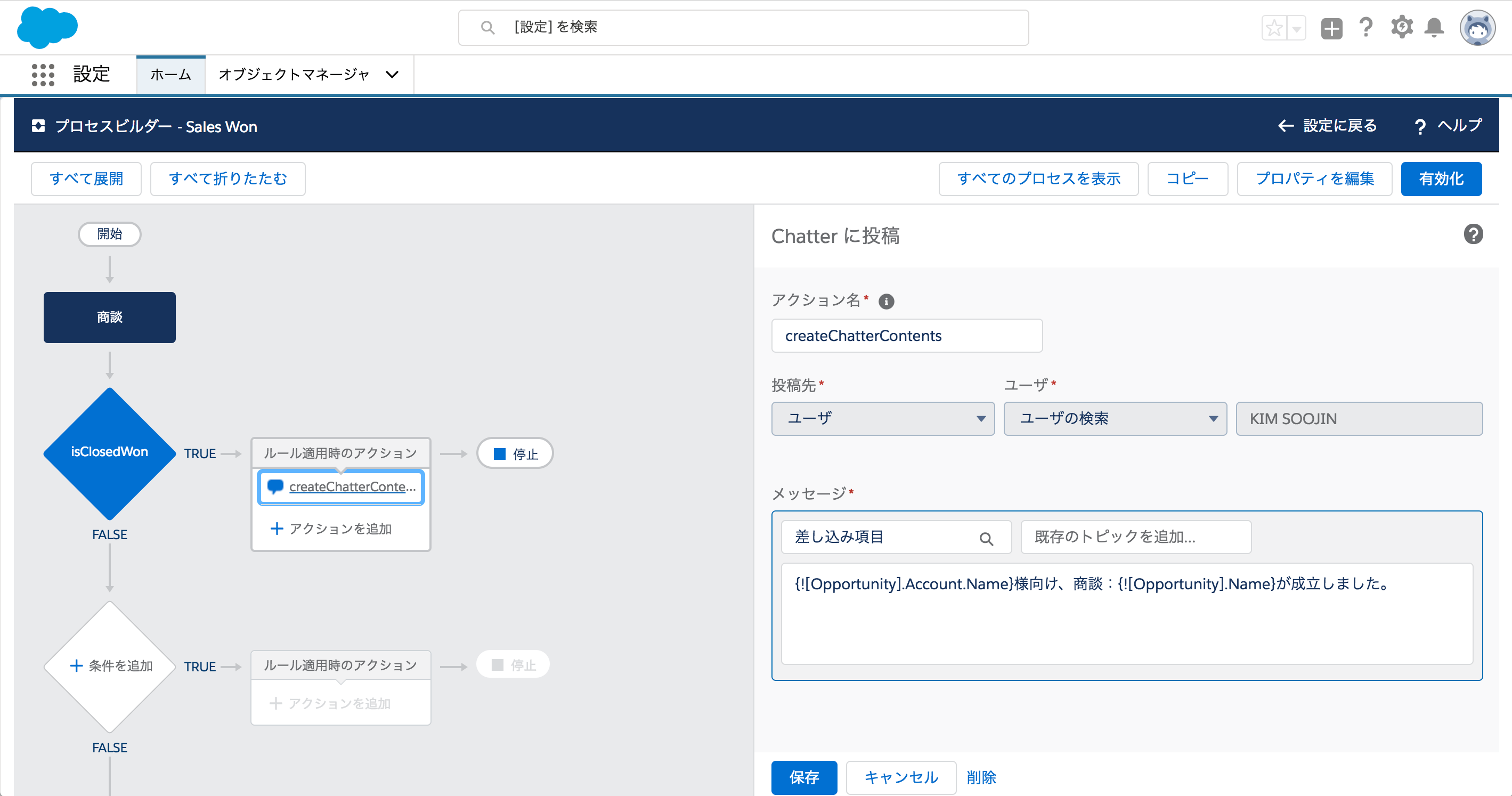
Task: Open the オブジェクトマネージャ tab
Action: [294, 75]
